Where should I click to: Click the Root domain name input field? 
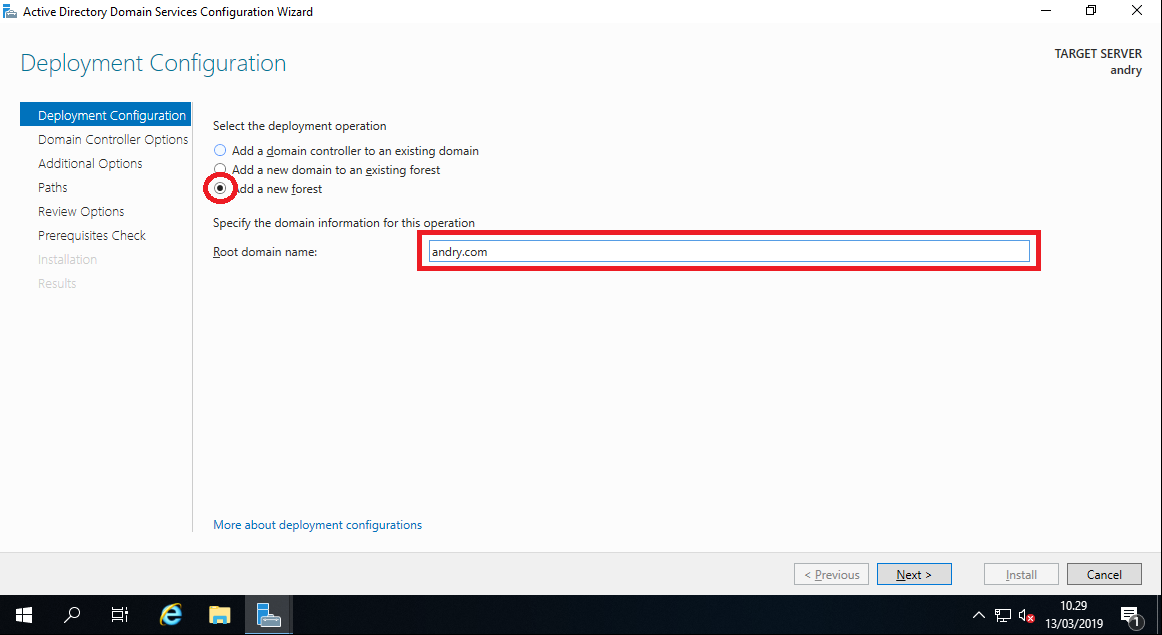click(x=729, y=252)
